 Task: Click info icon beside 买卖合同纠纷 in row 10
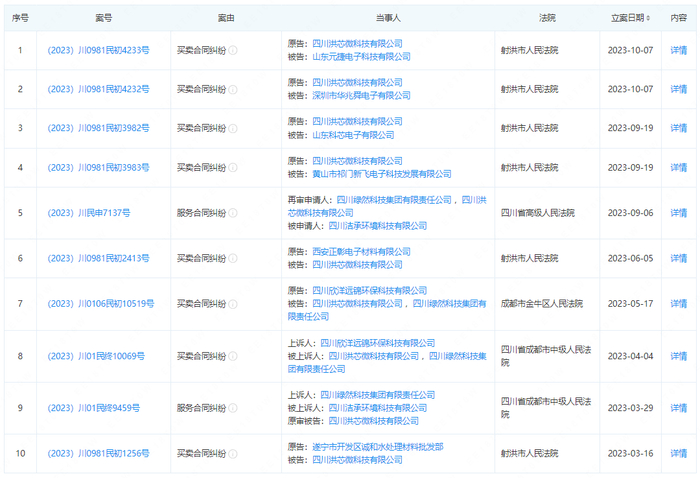[233, 453]
